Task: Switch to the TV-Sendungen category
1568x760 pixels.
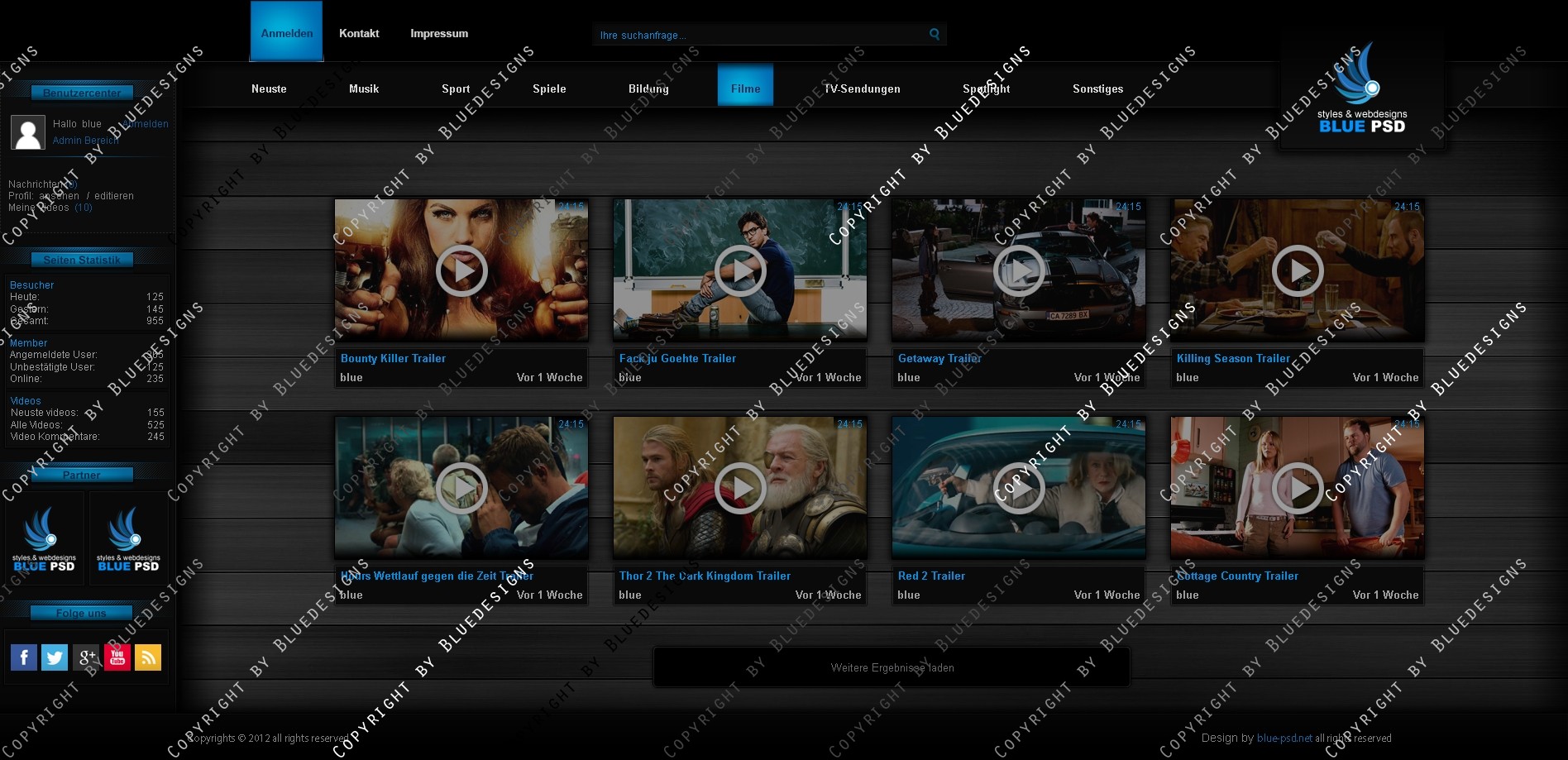Action: pos(862,88)
